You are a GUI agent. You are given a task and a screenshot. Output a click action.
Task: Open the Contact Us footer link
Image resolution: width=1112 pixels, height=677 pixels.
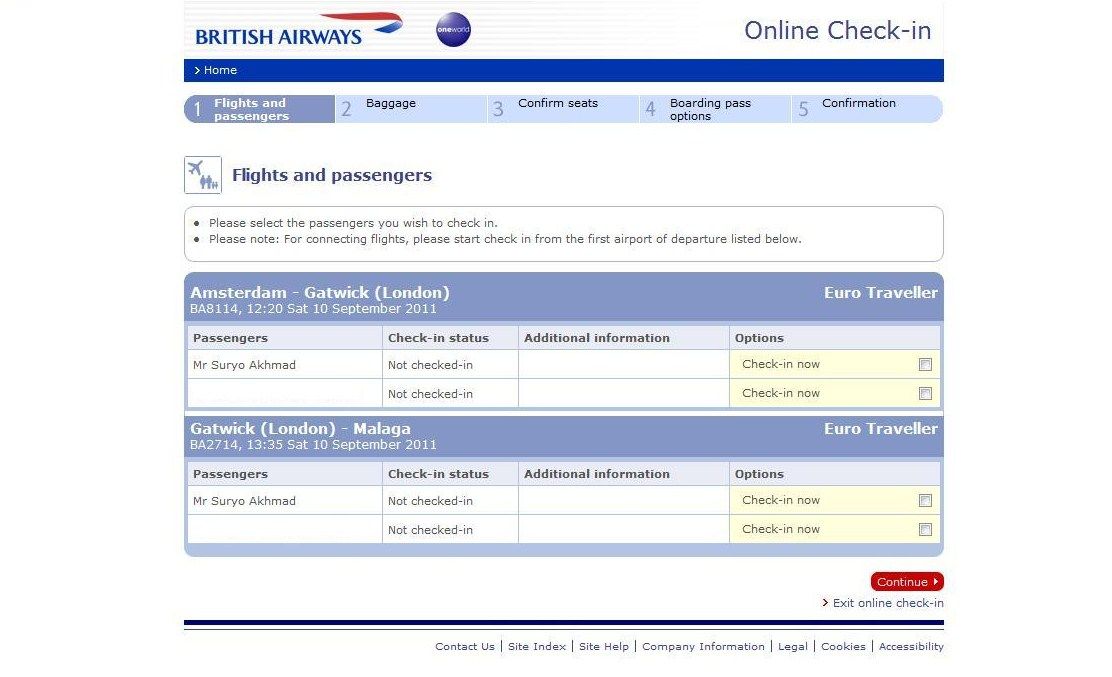click(465, 647)
